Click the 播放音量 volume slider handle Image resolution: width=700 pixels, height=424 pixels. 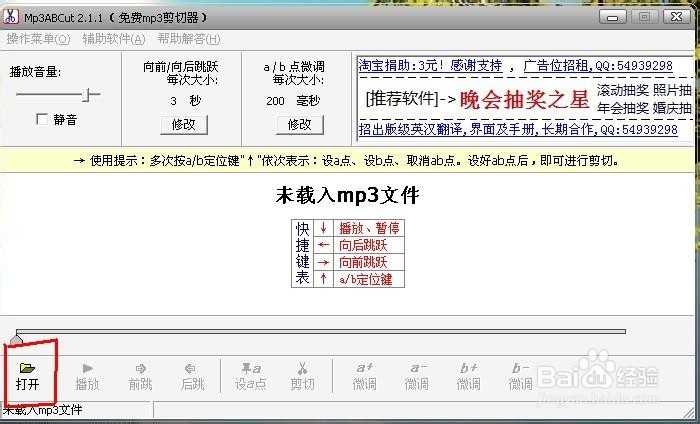(x=88, y=94)
